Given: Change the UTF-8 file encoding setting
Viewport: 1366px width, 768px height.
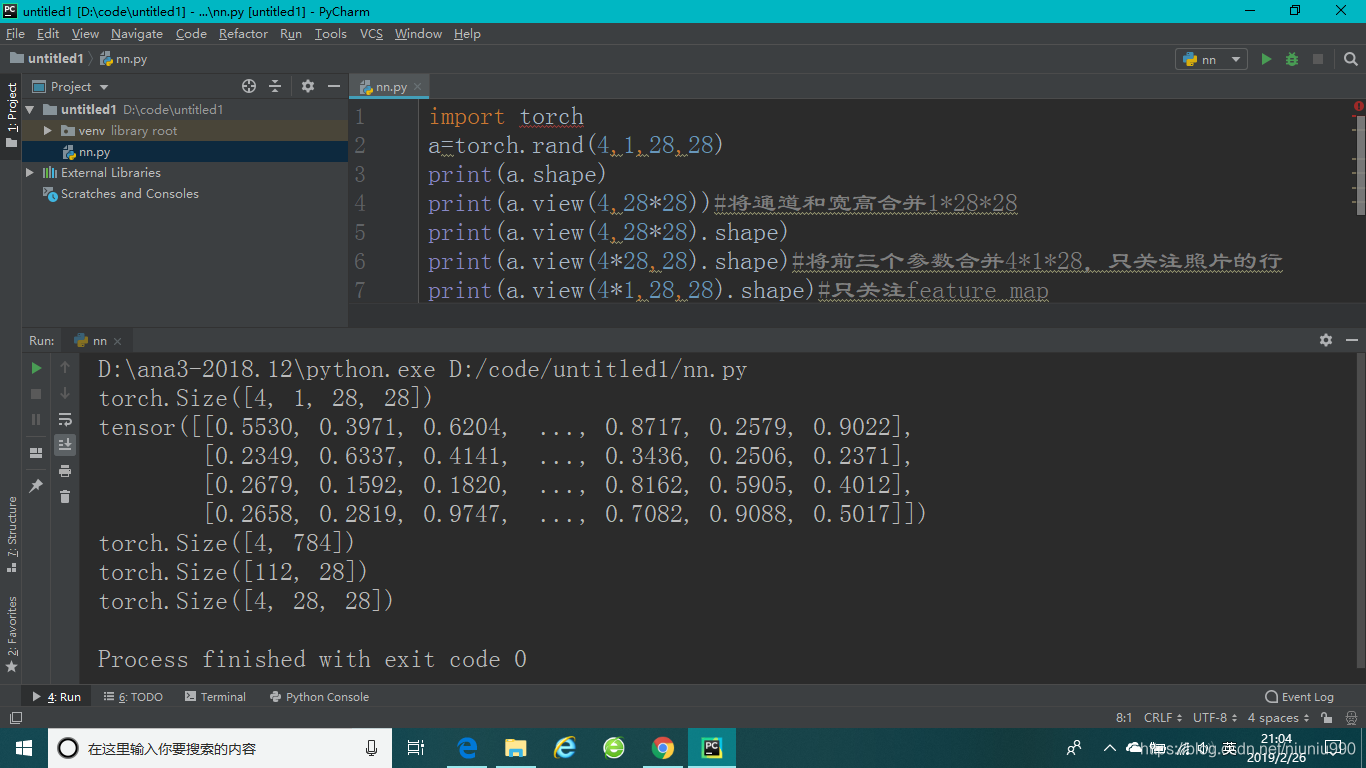Looking at the screenshot, I should pos(1215,718).
